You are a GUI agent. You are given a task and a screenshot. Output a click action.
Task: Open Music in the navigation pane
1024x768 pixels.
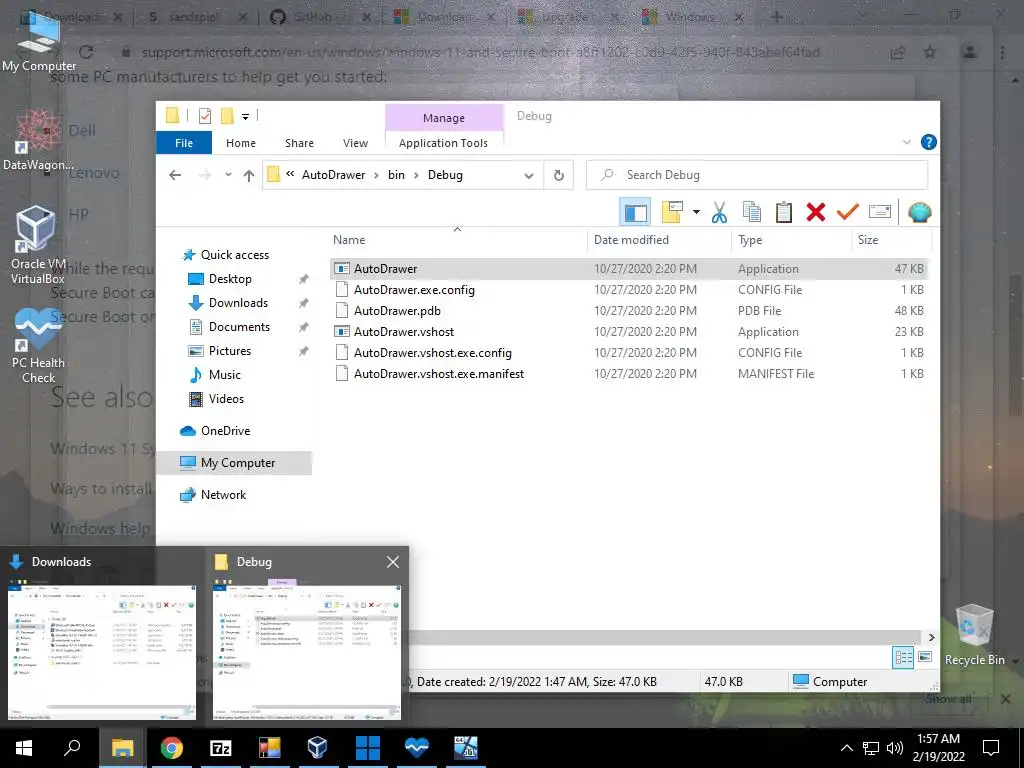(x=225, y=375)
